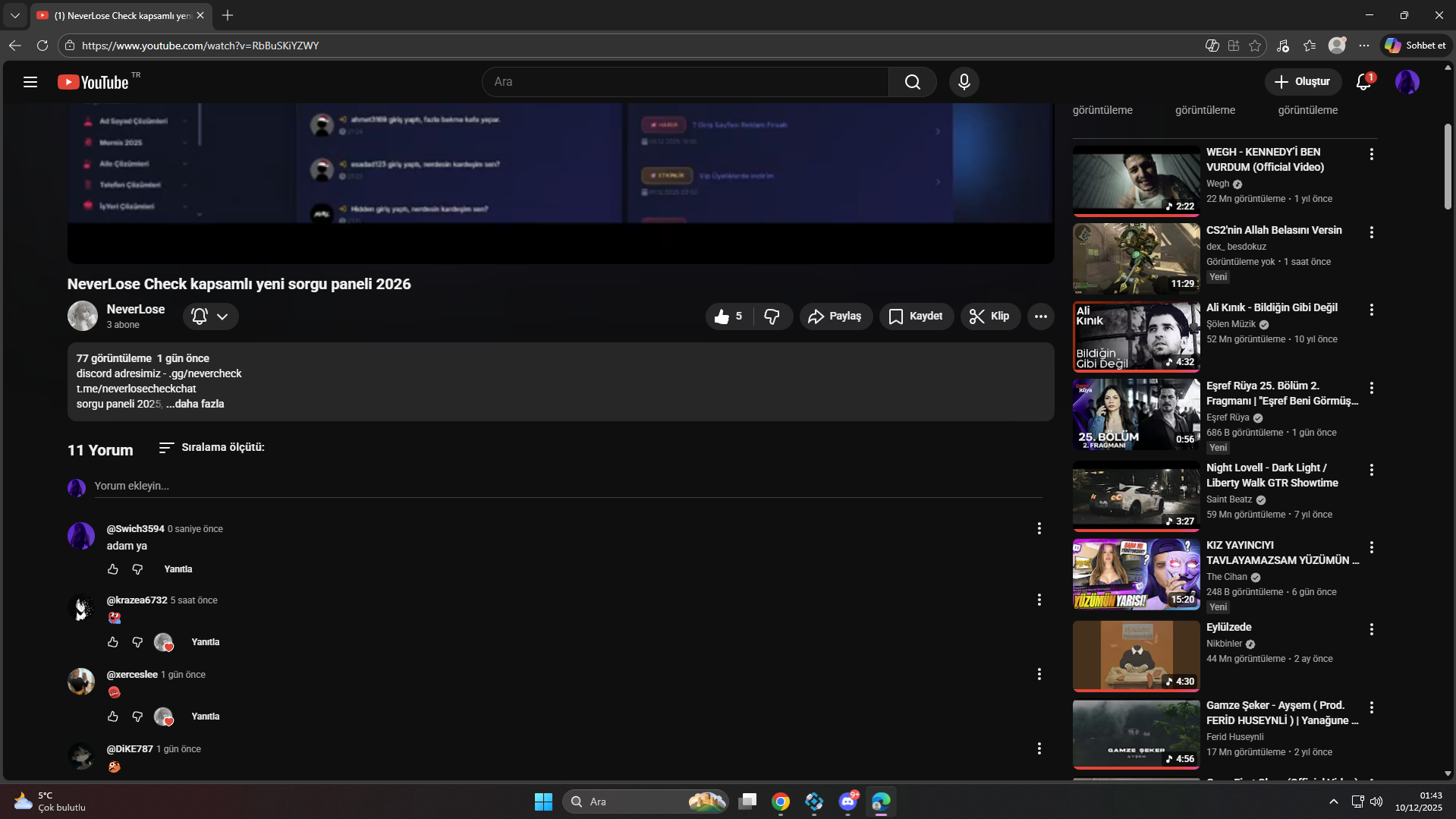Click the Oluştur create button
Image resolution: width=1456 pixels, height=819 pixels.
(x=1303, y=82)
